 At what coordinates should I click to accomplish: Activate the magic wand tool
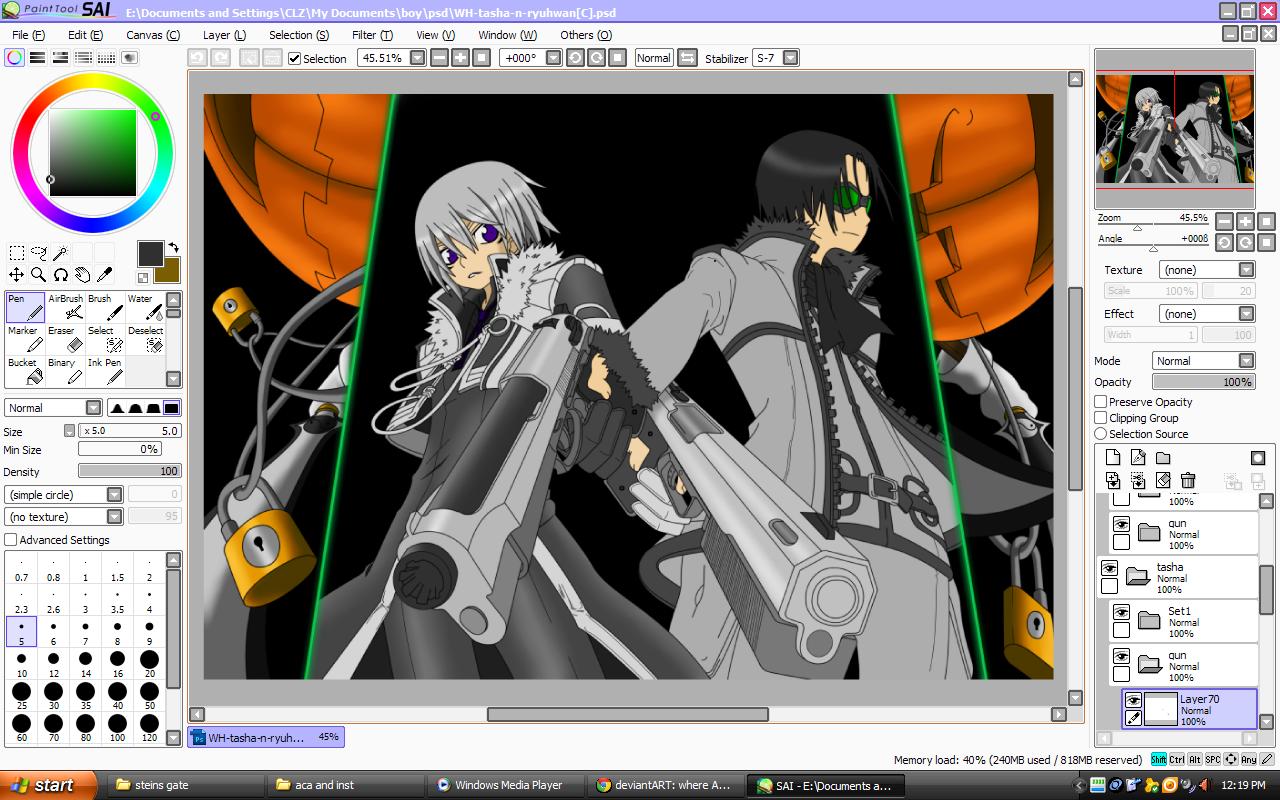tap(61, 253)
